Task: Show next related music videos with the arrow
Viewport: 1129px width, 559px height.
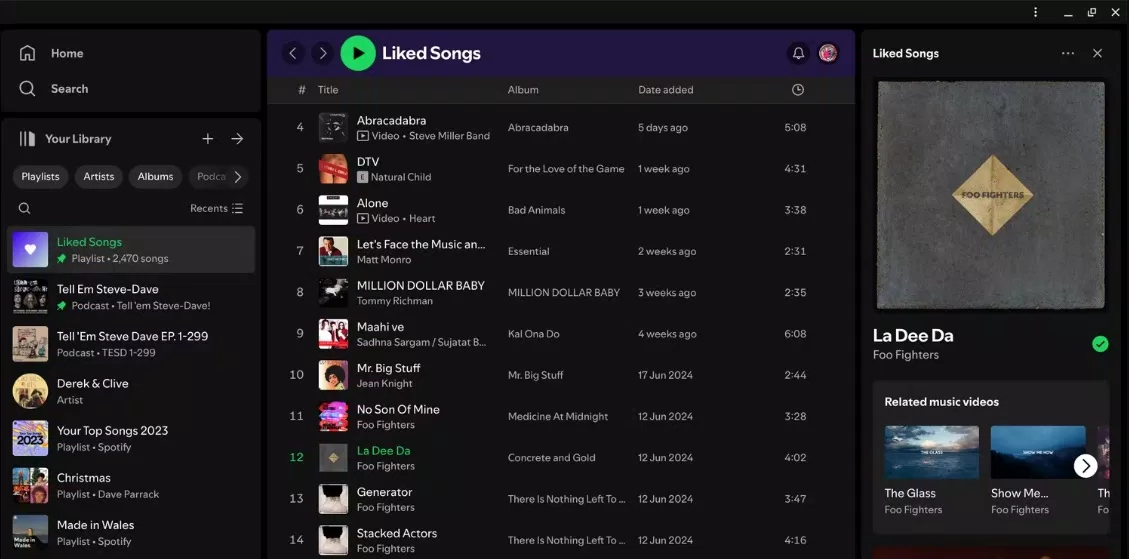Action: [x=1086, y=465]
